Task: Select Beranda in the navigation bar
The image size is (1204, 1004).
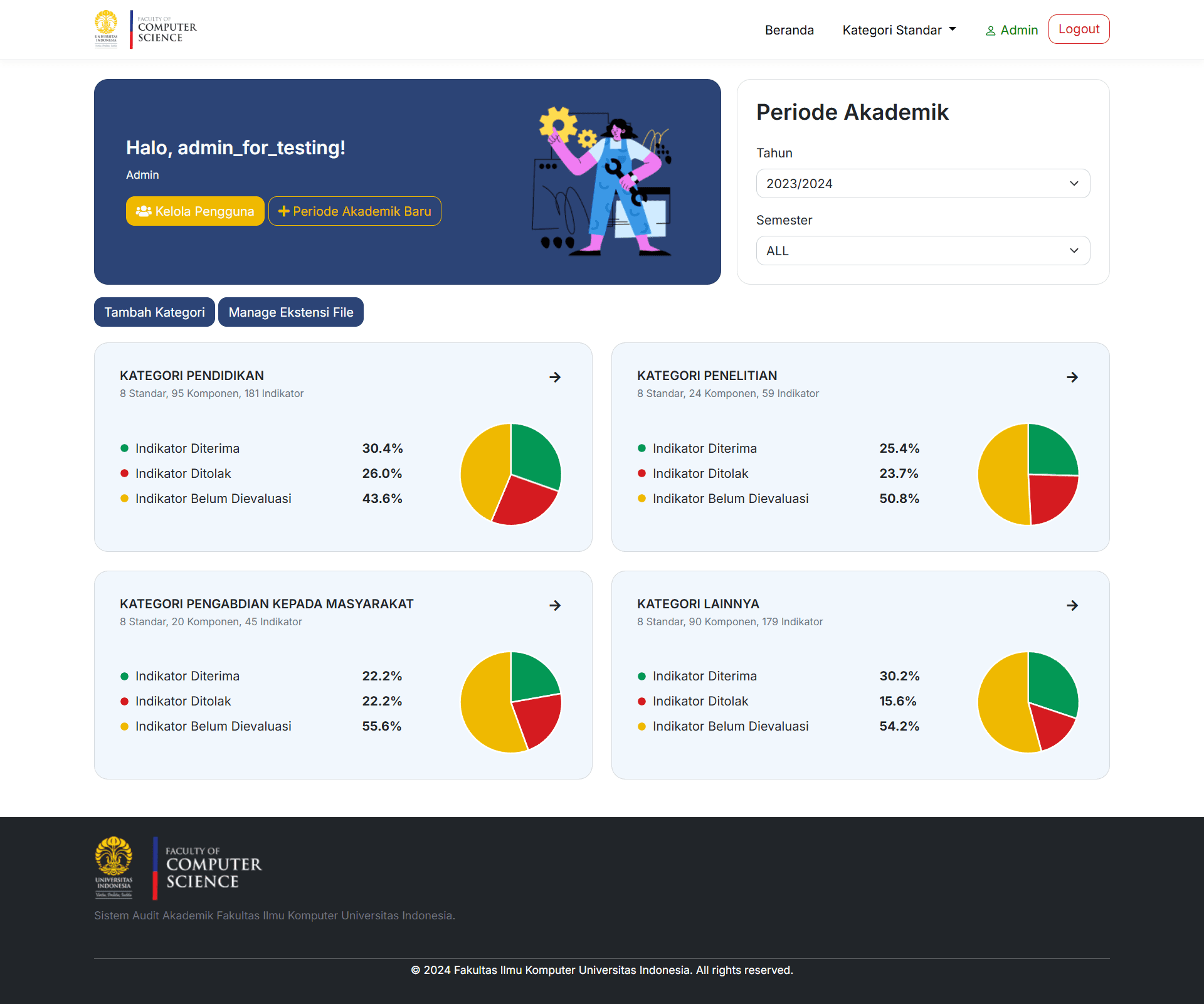Action: pos(789,29)
